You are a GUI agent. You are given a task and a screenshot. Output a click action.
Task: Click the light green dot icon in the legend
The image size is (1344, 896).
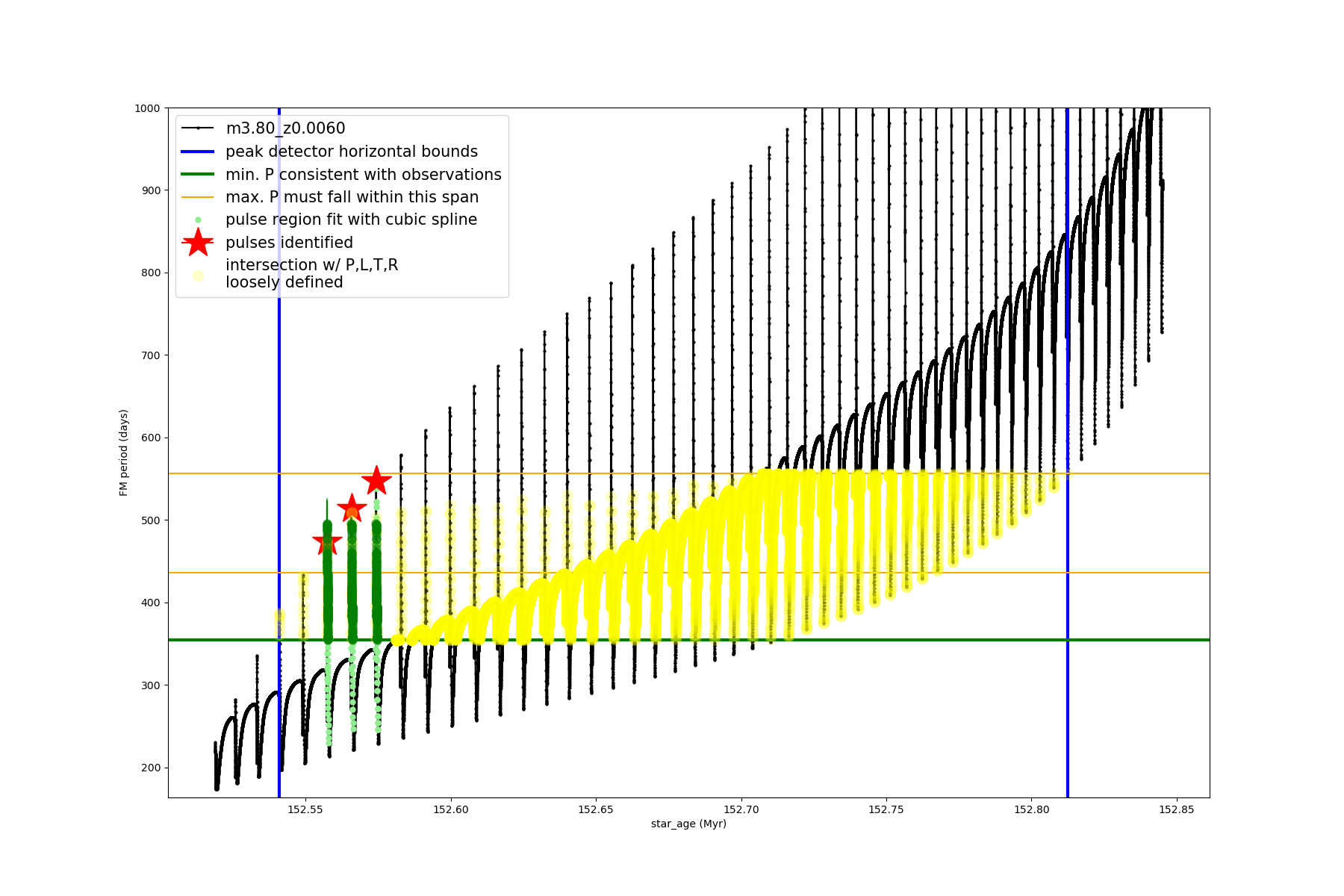(x=198, y=220)
